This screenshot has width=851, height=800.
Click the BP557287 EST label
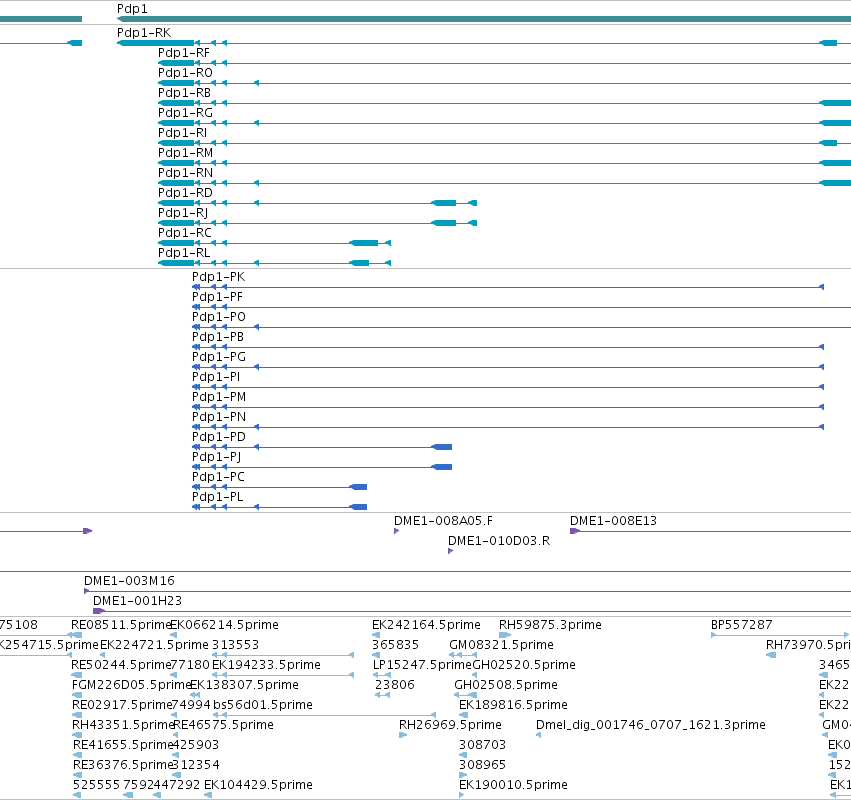tap(741, 625)
